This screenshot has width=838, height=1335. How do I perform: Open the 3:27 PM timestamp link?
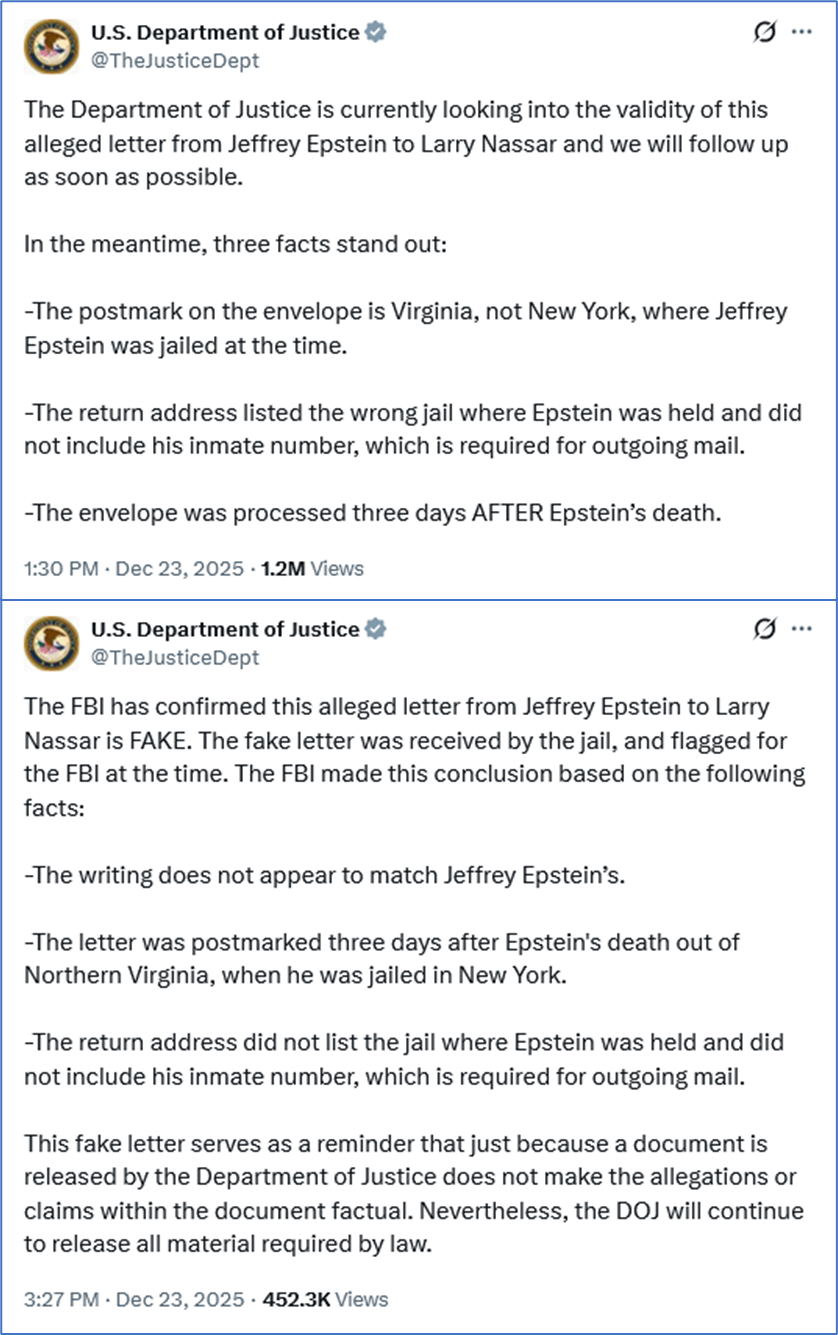(x=61, y=1300)
